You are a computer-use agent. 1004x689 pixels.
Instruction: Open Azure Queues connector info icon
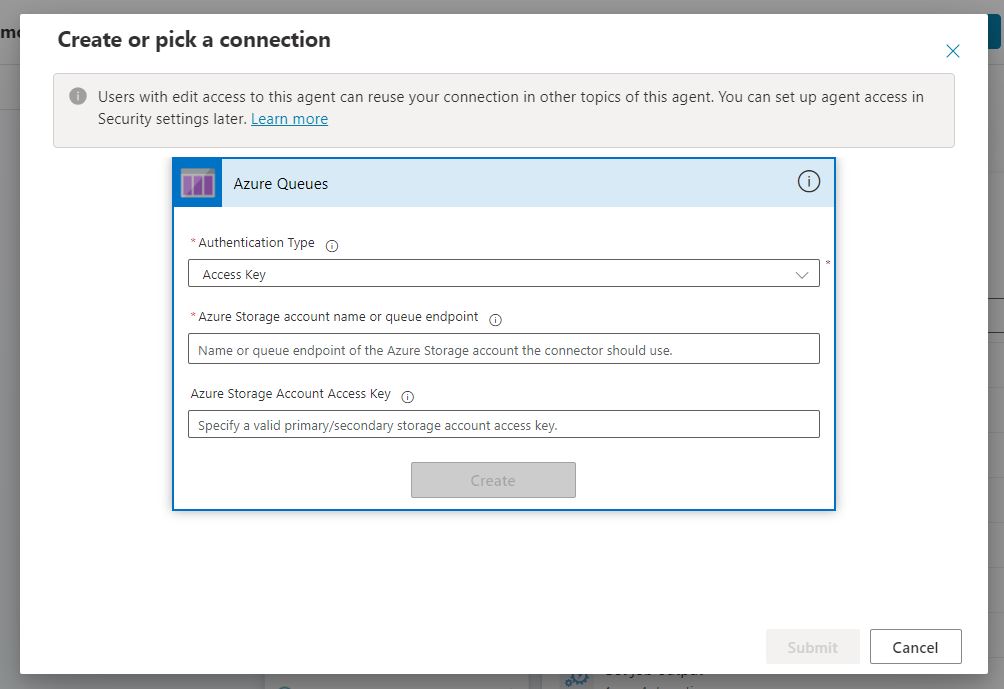coord(808,181)
